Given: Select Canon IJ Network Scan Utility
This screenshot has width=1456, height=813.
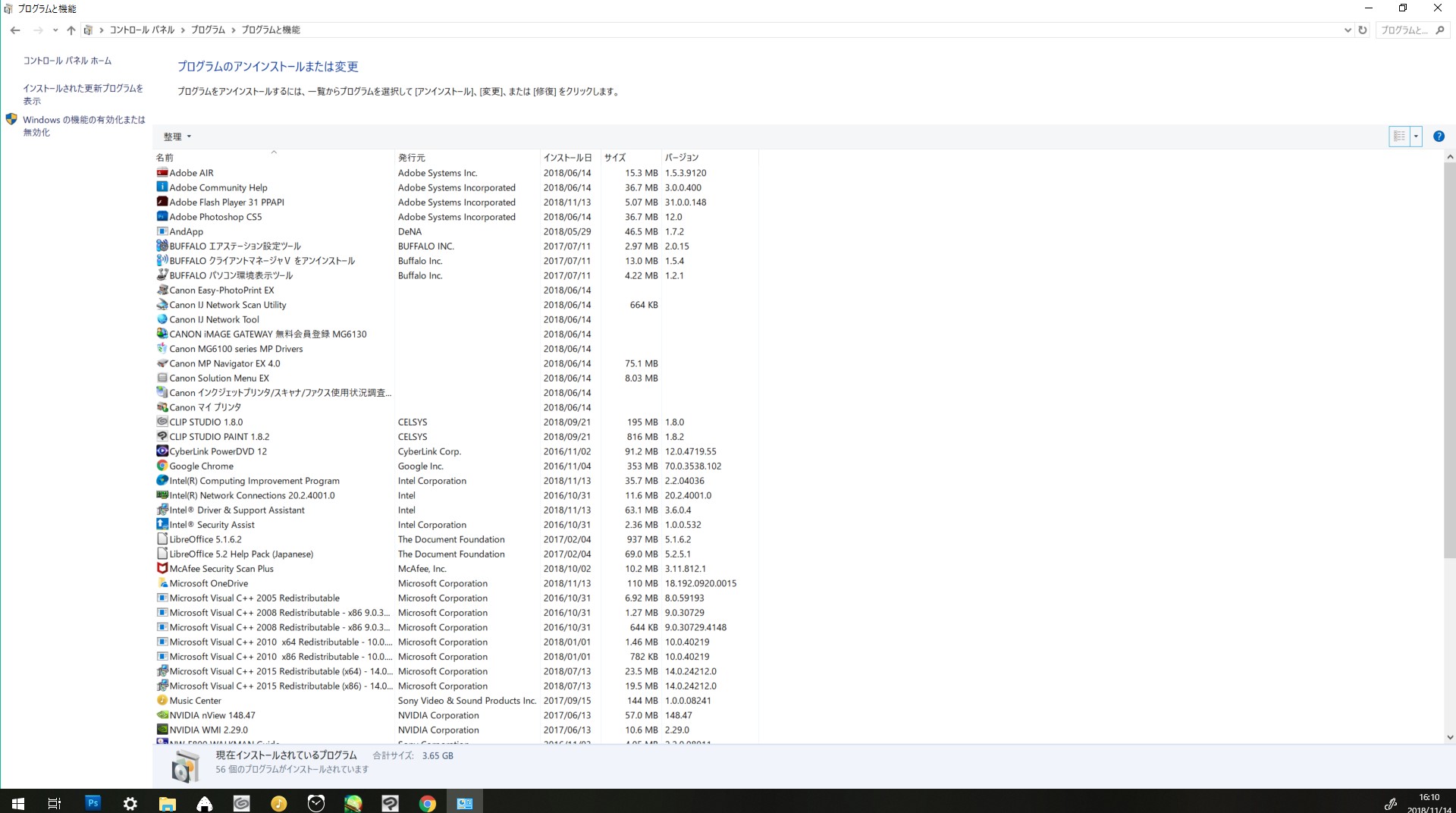Looking at the screenshot, I should coord(457,305).
